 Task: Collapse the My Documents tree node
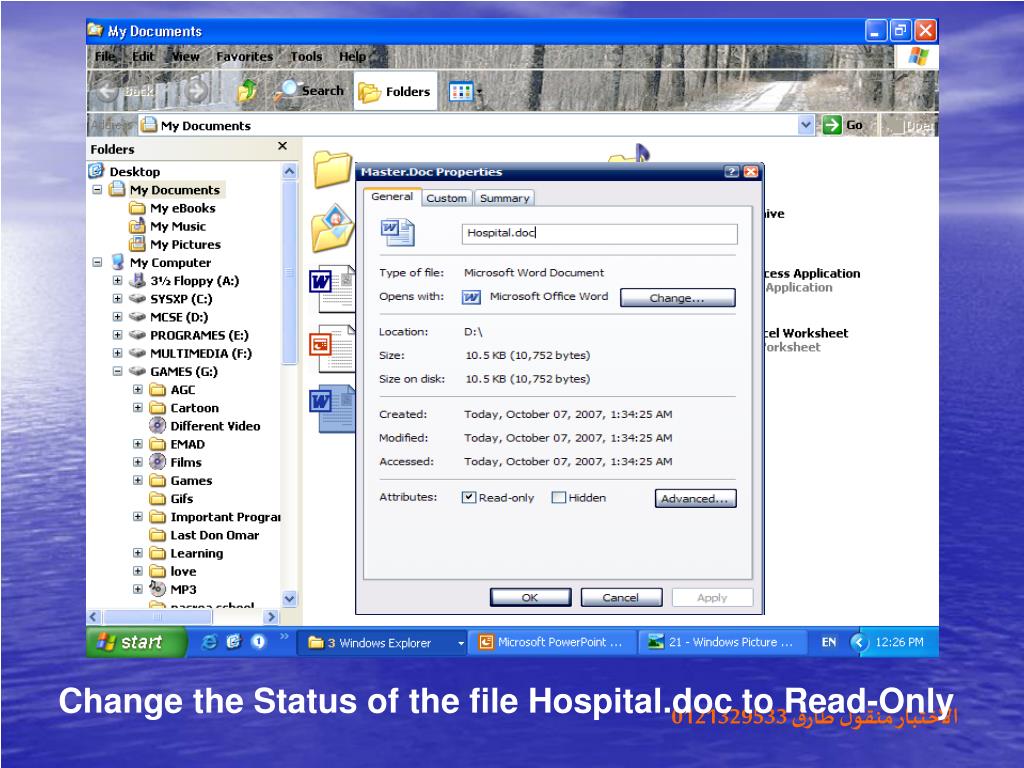point(97,190)
